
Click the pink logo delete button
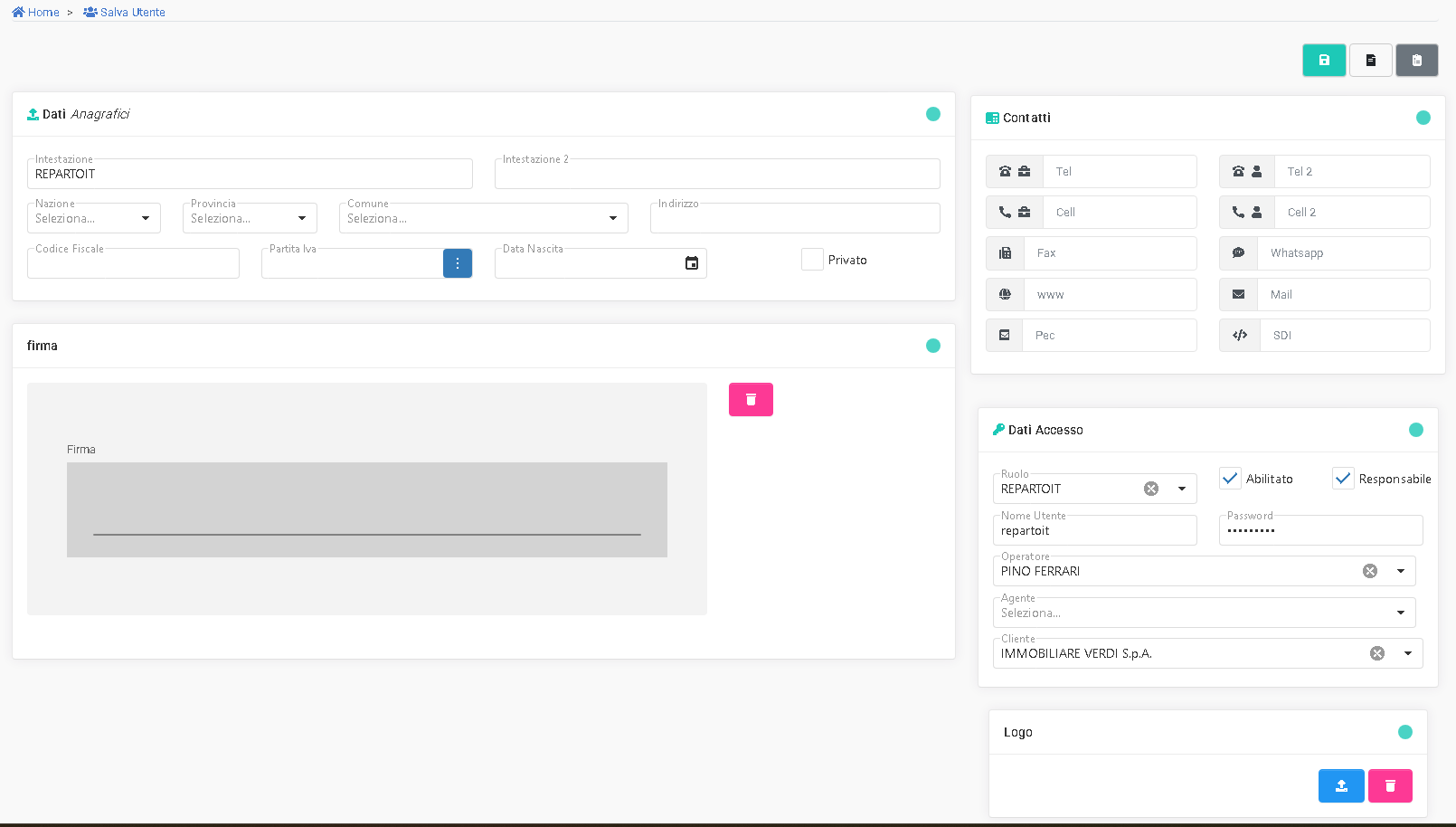click(x=1390, y=786)
